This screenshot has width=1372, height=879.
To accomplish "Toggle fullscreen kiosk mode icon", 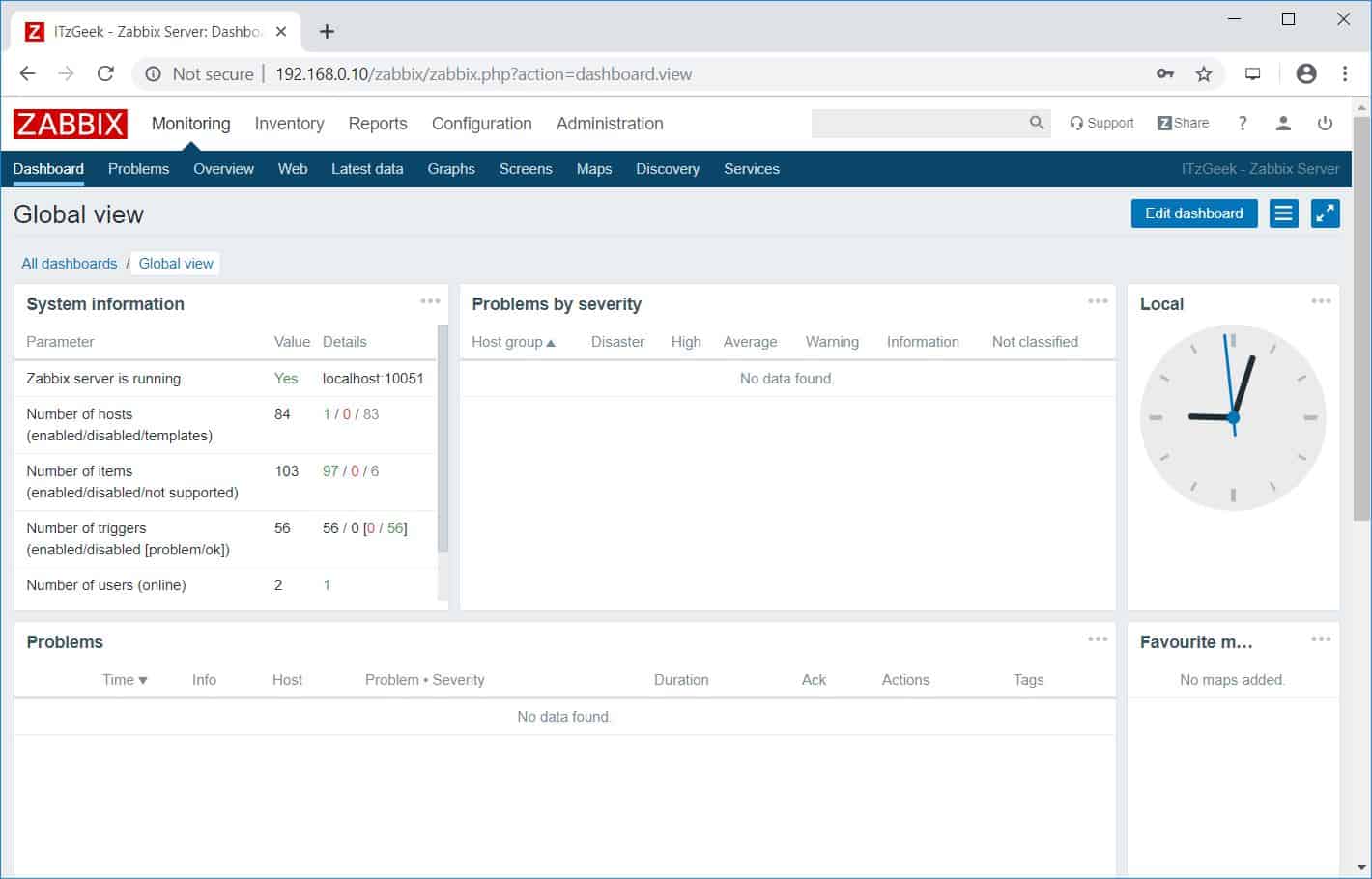I will (1326, 213).
